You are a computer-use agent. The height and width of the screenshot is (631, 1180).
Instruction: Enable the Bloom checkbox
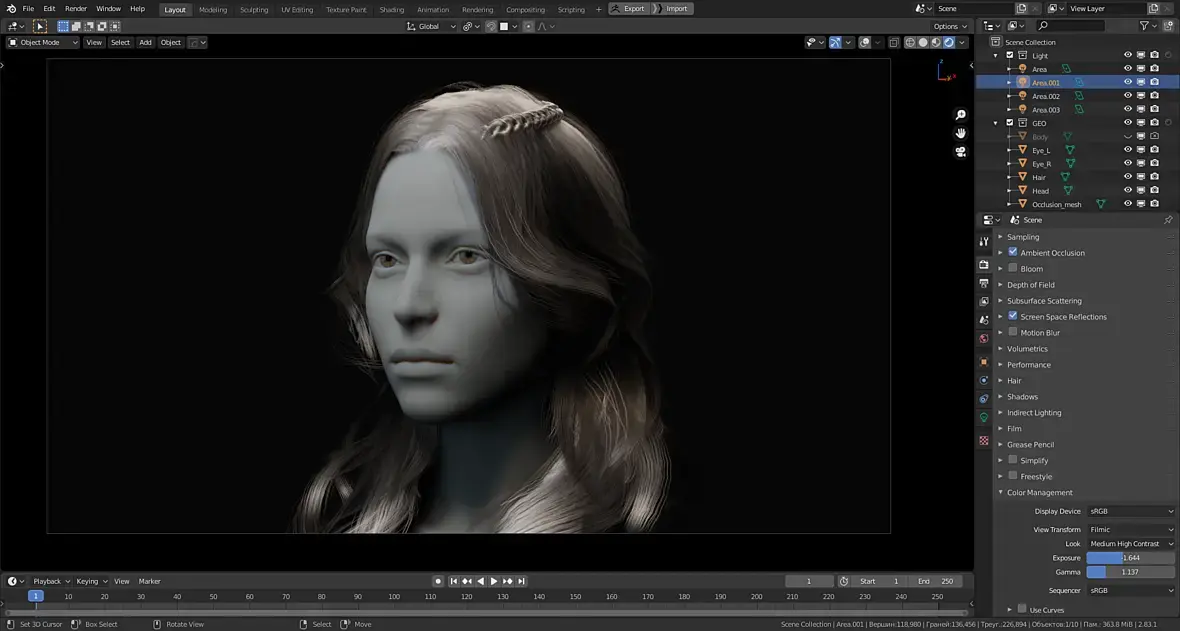tap(1013, 268)
